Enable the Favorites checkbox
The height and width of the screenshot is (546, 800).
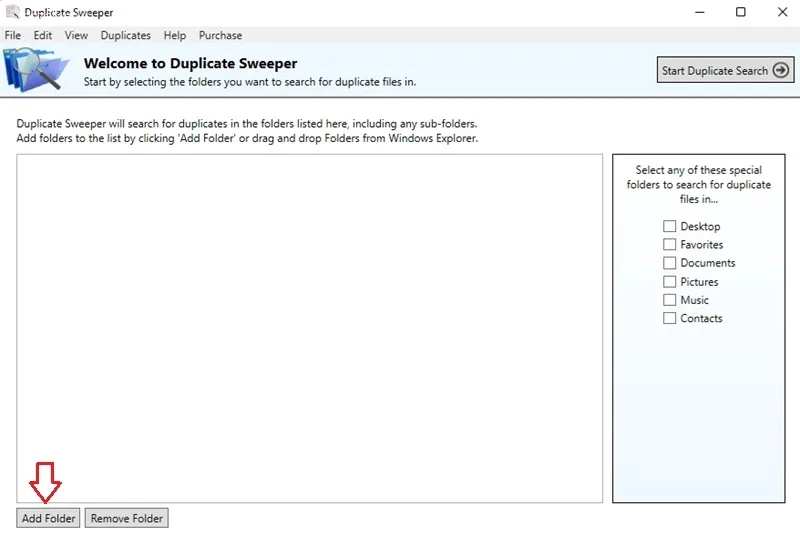pyautogui.click(x=669, y=244)
